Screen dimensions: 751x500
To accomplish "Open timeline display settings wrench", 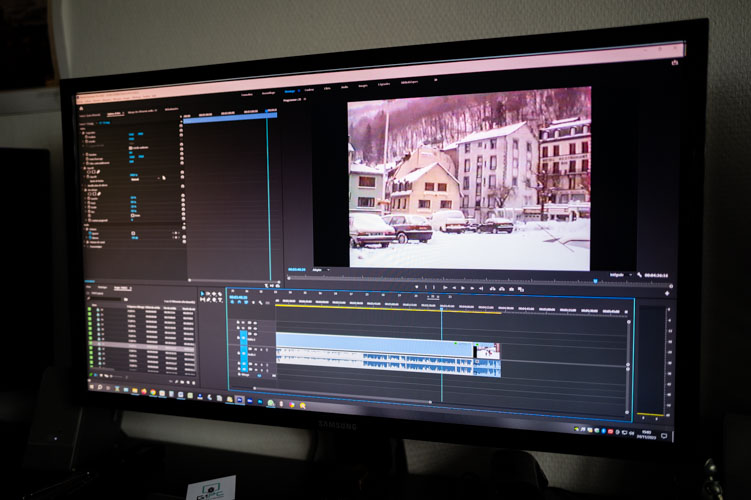I will [261, 303].
